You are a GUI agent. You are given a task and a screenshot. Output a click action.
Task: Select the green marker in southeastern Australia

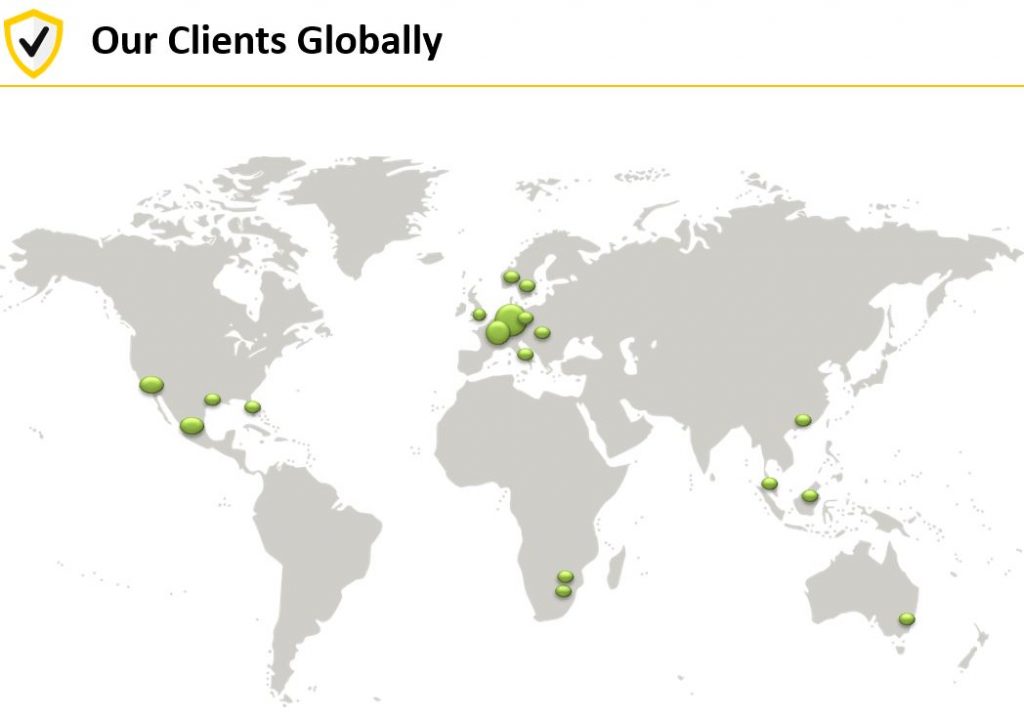(x=906, y=619)
